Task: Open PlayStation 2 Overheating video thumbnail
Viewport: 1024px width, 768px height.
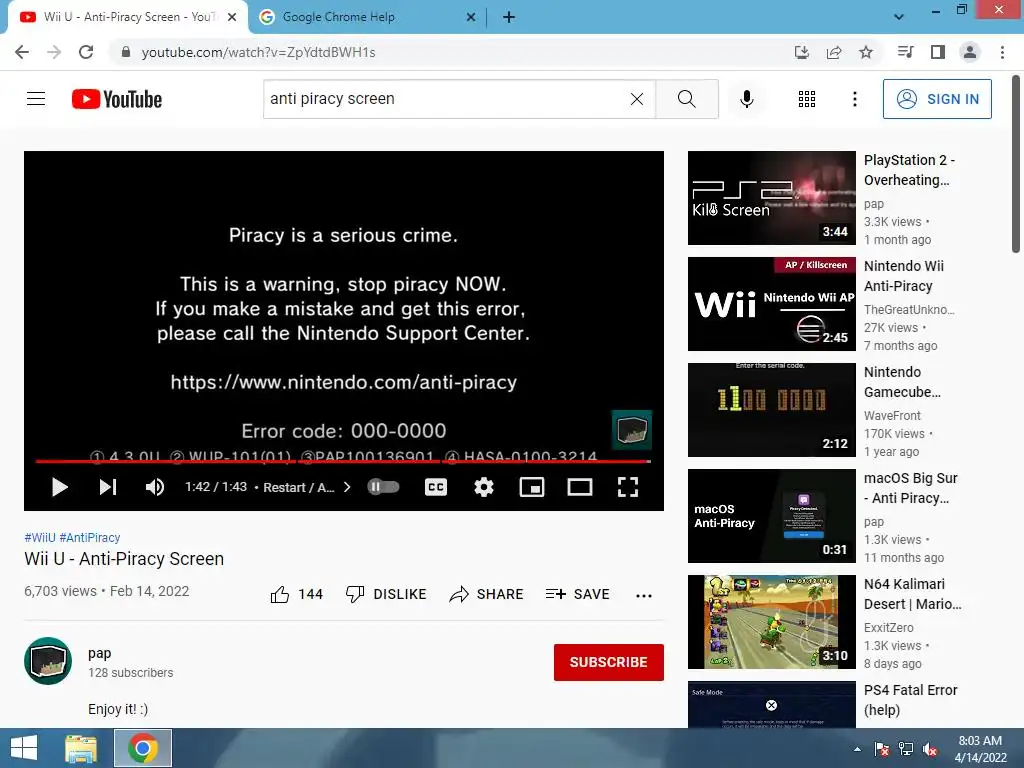Action: [771, 198]
